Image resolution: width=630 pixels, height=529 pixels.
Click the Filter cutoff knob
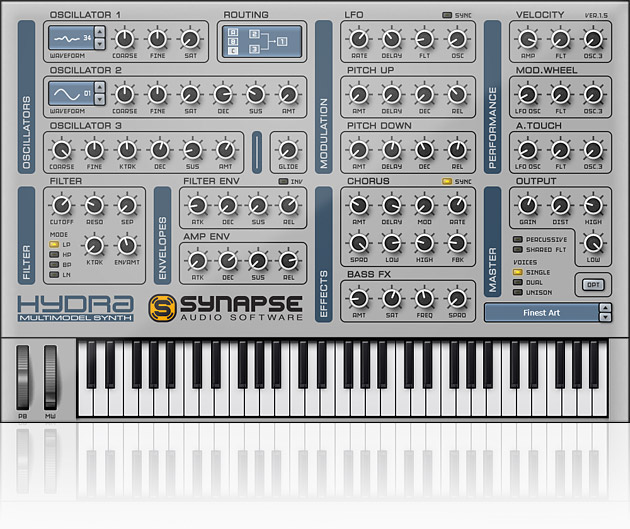(x=61, y=205)
